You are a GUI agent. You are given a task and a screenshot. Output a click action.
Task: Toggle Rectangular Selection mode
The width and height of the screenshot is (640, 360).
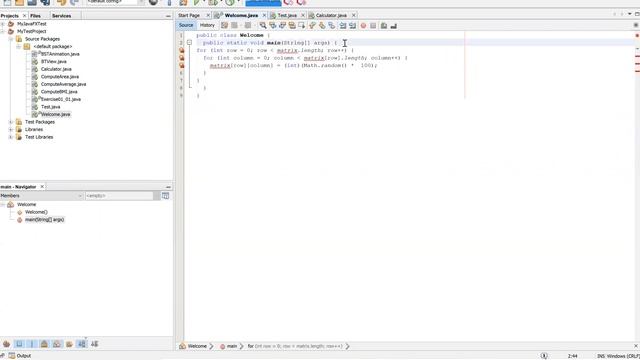(302, 25)
